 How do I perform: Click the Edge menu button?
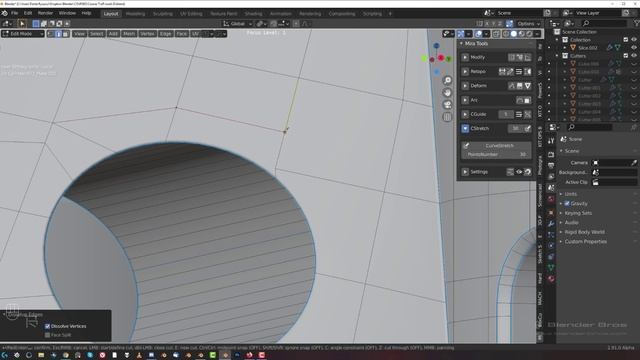[x=165, y=34]
